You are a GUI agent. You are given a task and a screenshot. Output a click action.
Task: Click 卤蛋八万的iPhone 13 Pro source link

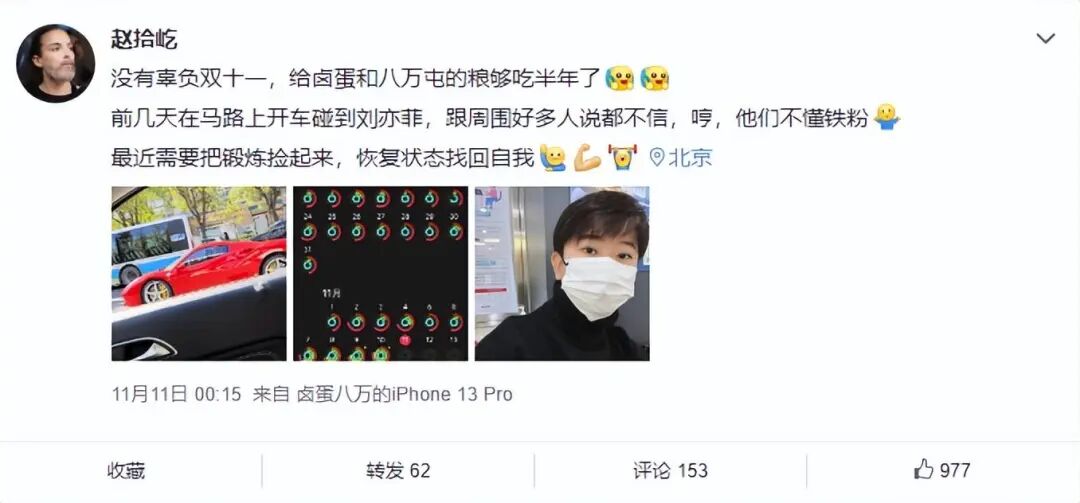click(x=404, y=394)
